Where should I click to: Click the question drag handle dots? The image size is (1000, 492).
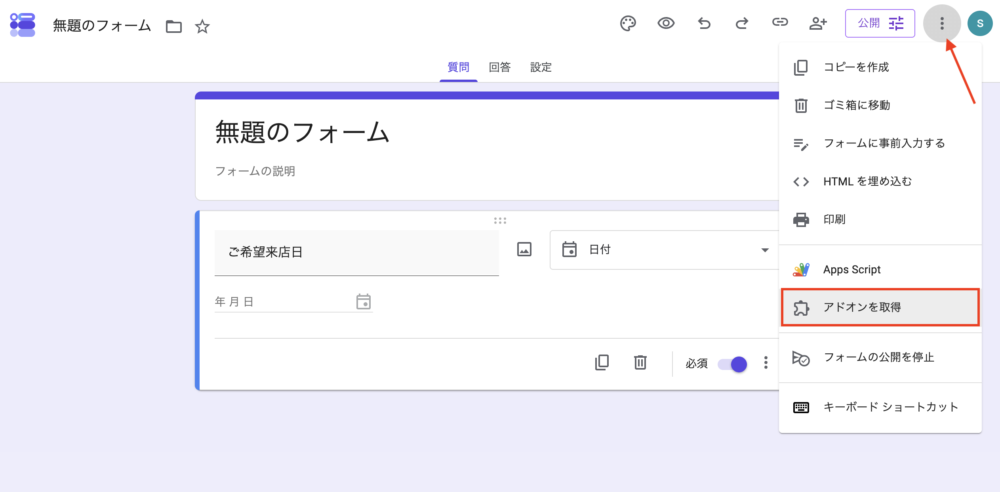pos(500,221)
